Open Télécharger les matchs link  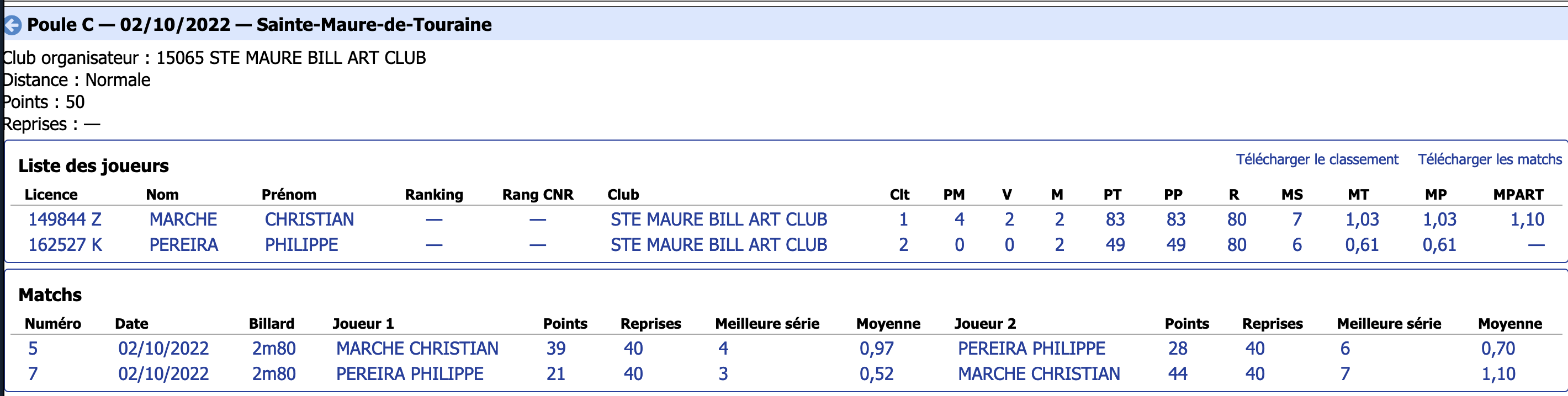tap(1490, 159)
